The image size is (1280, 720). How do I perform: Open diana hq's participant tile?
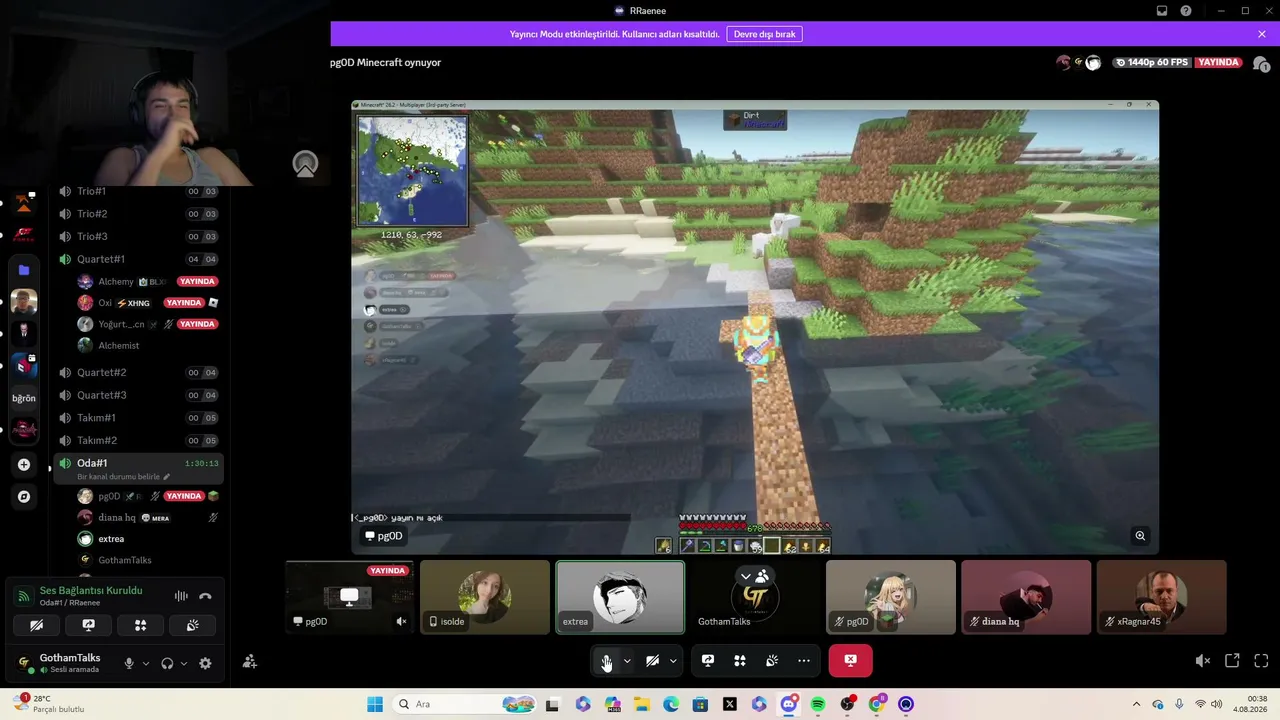[1026, 597]
